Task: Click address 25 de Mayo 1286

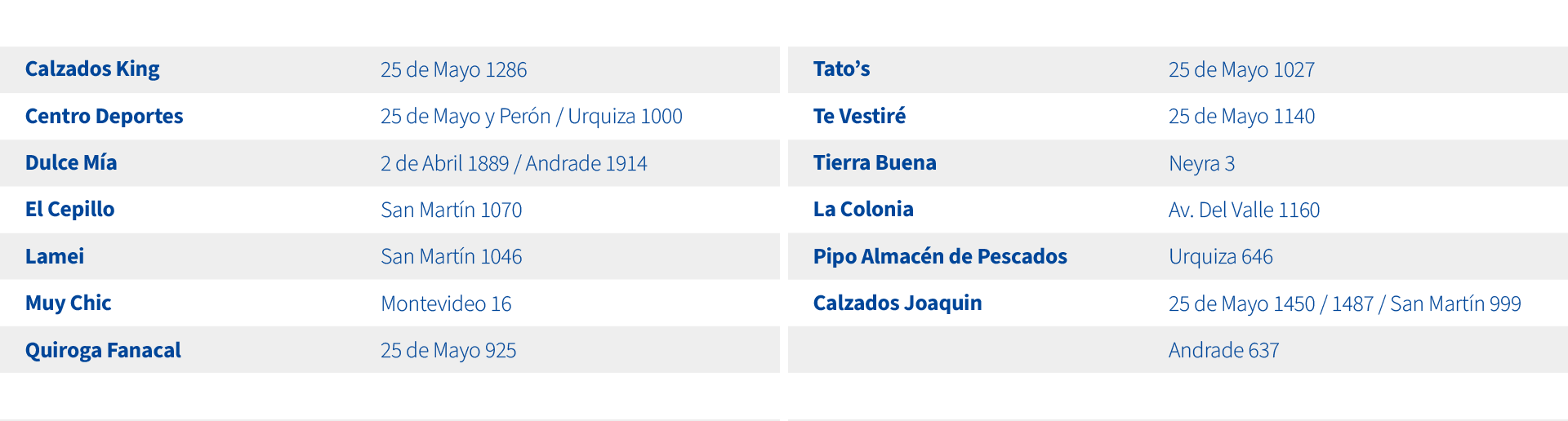Action: pyautogui.click(x=453, y=70)
